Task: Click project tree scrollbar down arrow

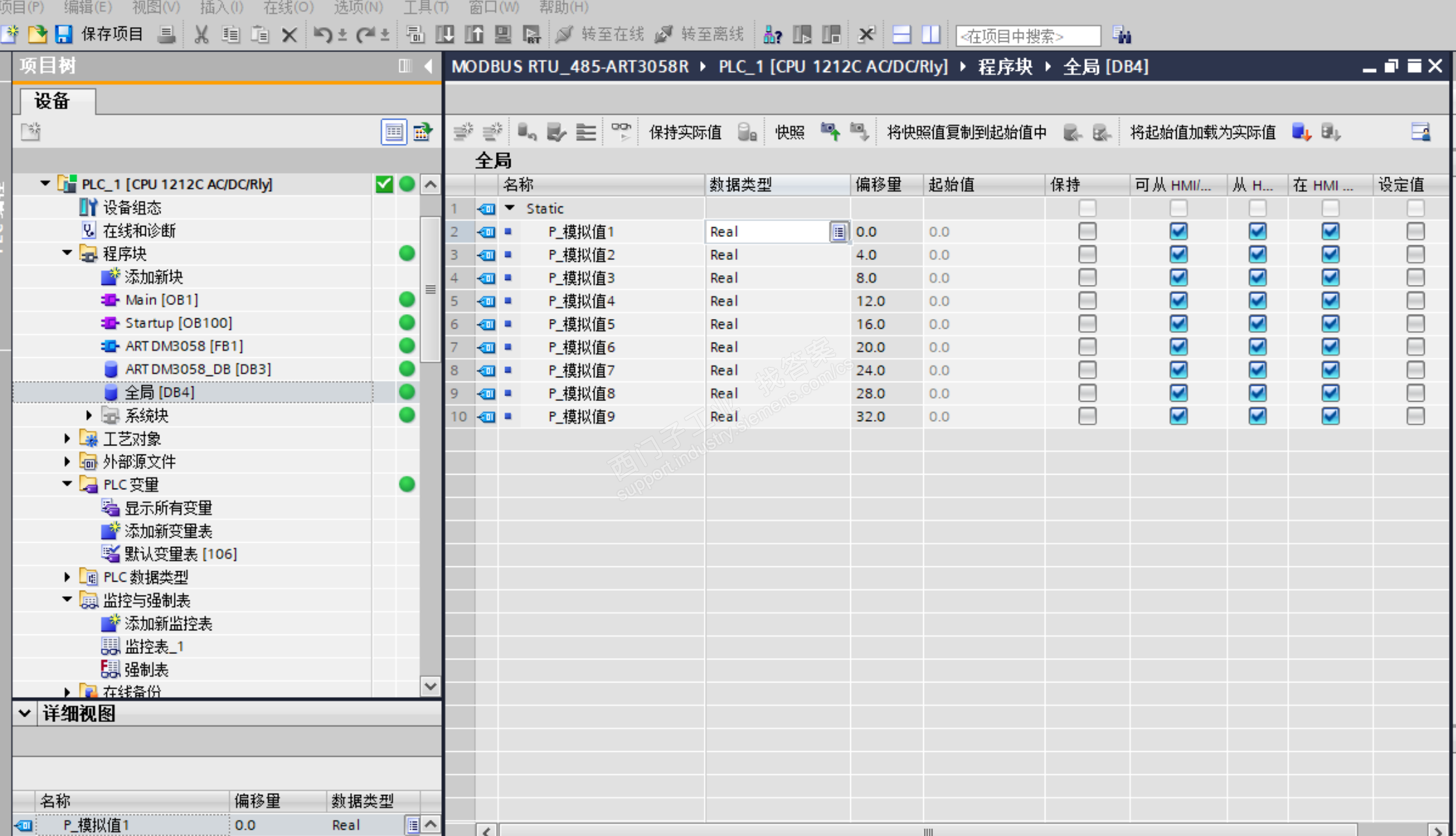Action: click(x=431, y=686)
